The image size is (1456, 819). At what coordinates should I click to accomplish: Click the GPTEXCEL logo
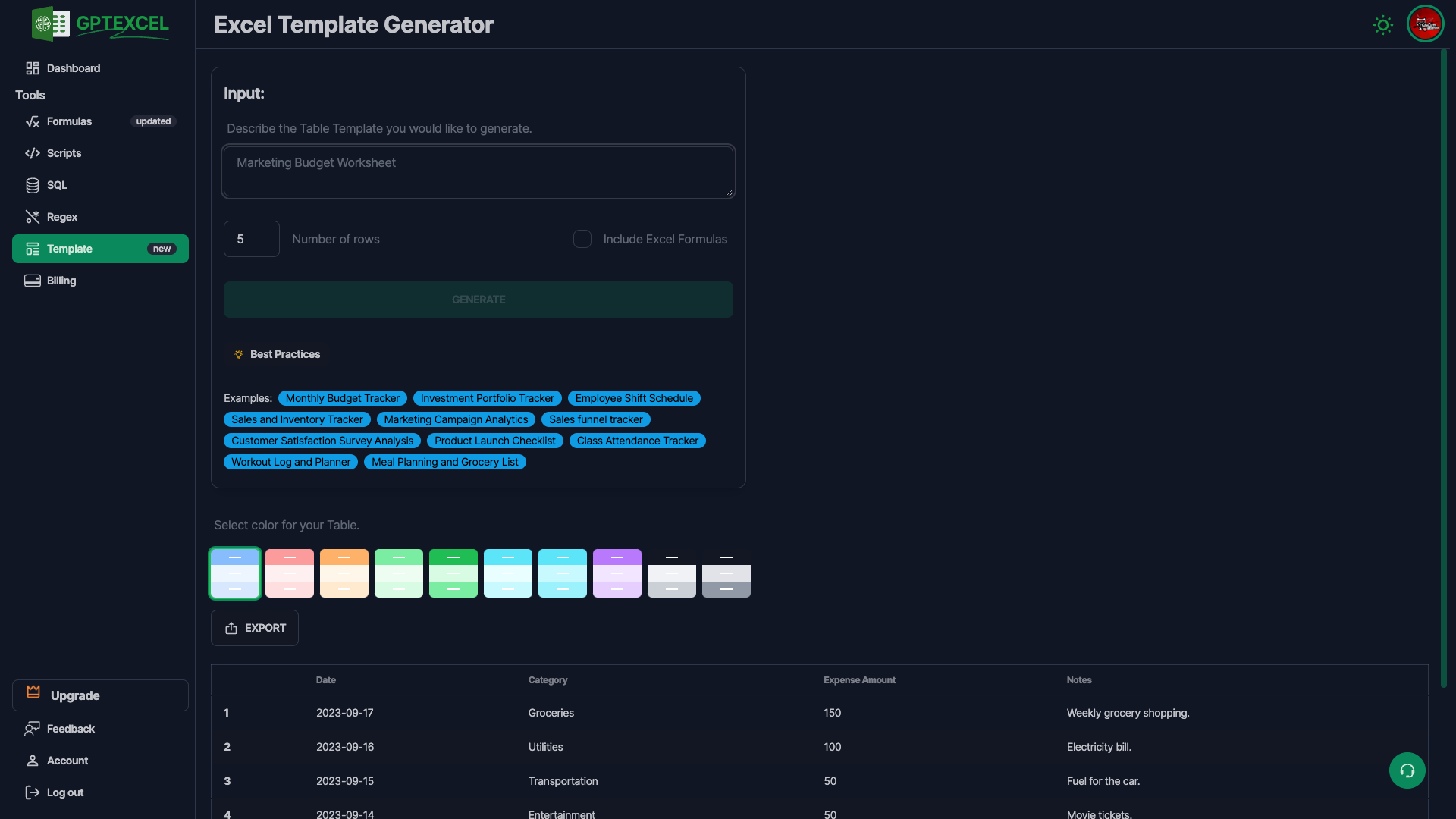[x=99, y=24]
